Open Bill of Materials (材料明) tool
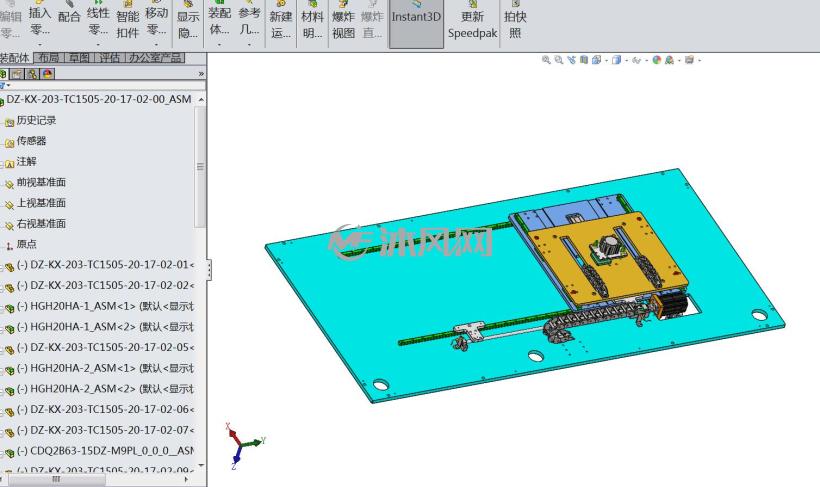 [312, 21]
